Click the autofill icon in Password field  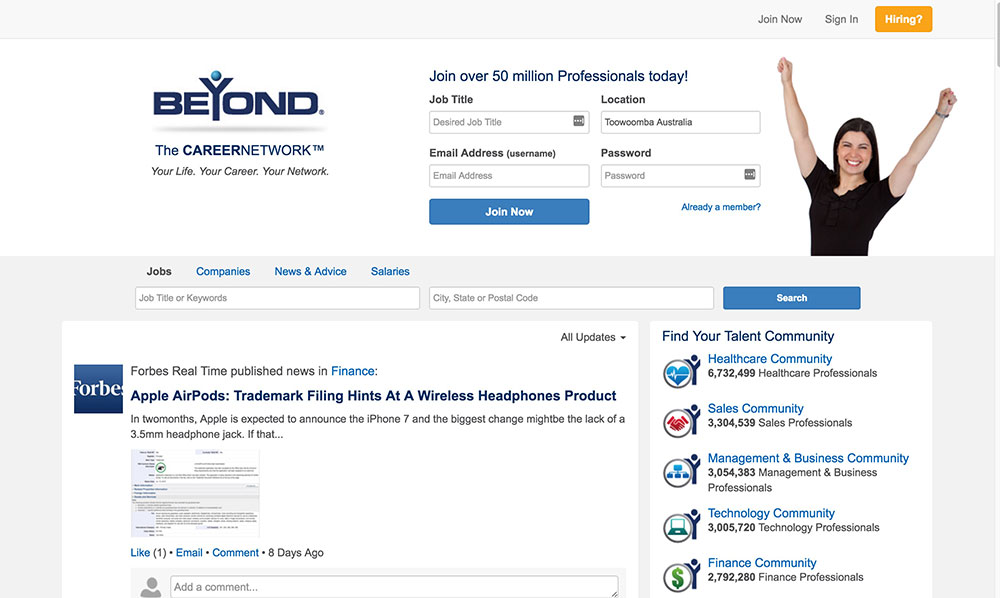coord(750,174)
